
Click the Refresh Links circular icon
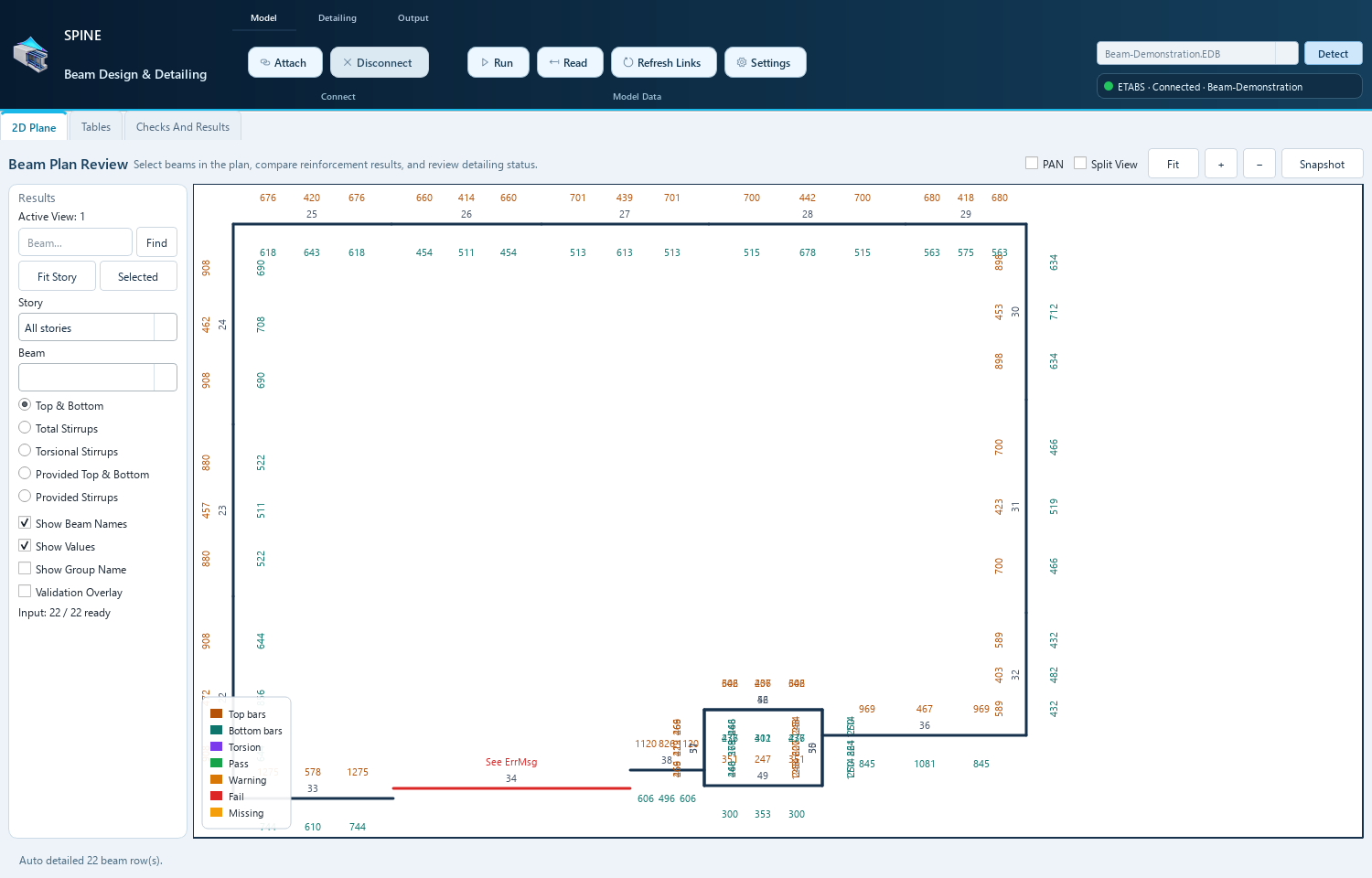click(x=628, y=63)
